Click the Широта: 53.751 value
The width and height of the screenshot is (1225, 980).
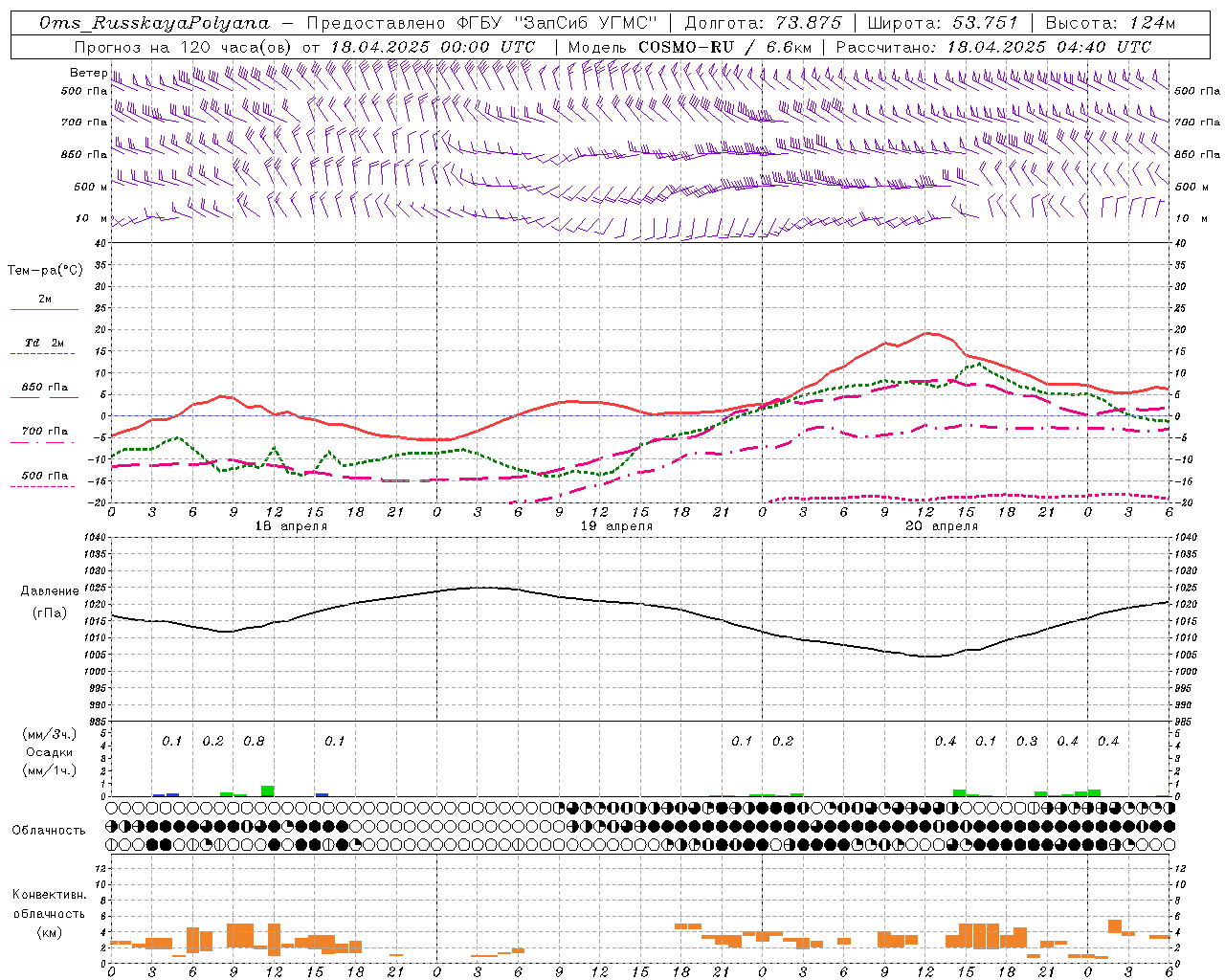(944, 23)
